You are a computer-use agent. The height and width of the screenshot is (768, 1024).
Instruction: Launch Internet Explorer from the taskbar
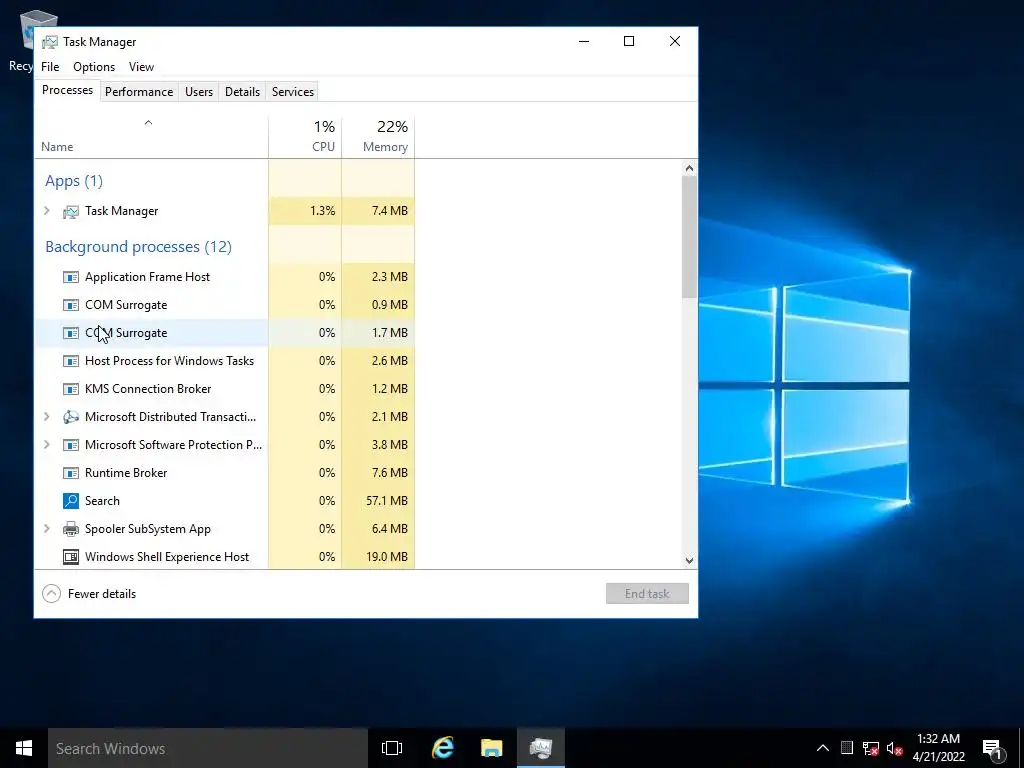pyautogui.click(x=443, y=748)
